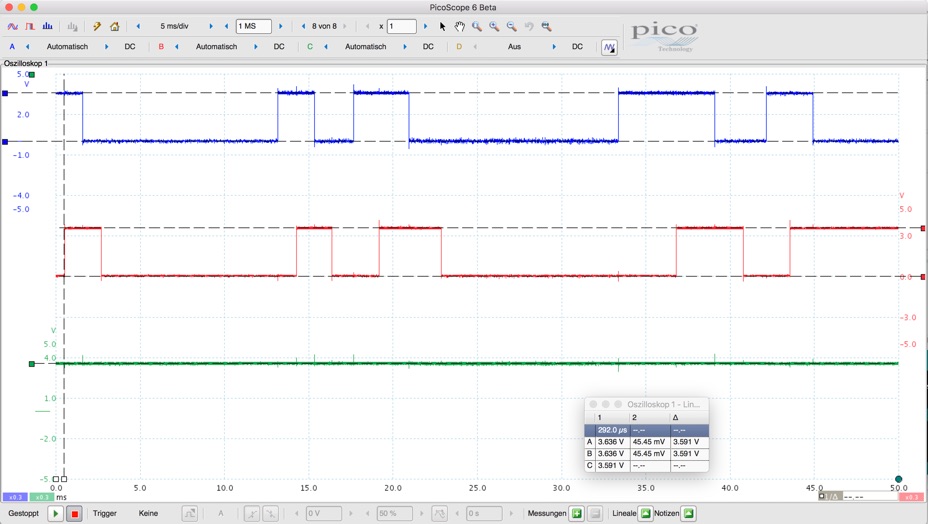Open channel A settings
Screen dimensions: 928x524
point(12,47)
